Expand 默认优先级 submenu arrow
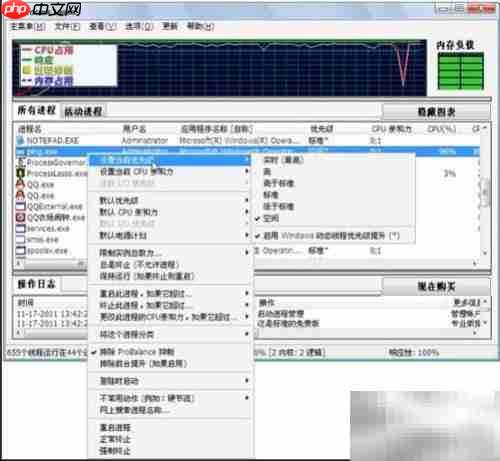 click(x=247, y=200)
